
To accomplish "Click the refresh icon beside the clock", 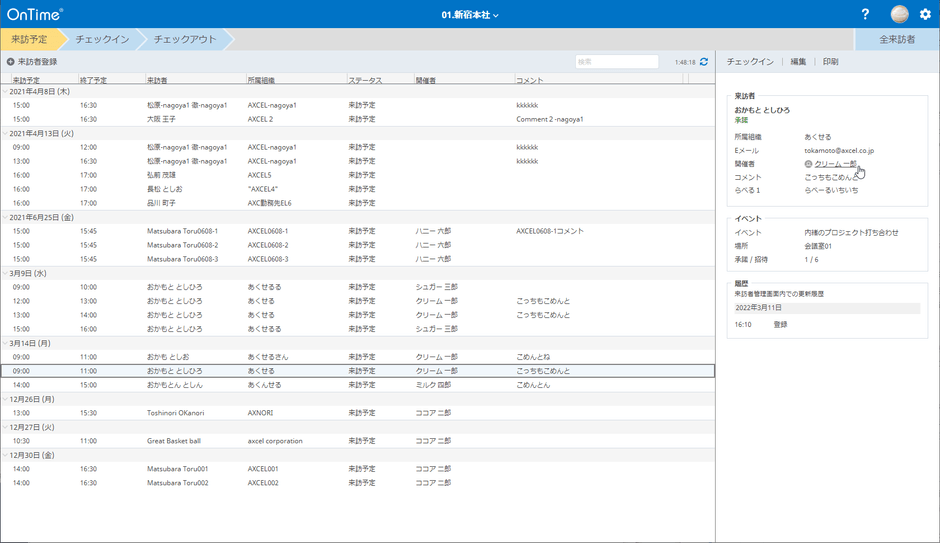I will click(704, 62).
